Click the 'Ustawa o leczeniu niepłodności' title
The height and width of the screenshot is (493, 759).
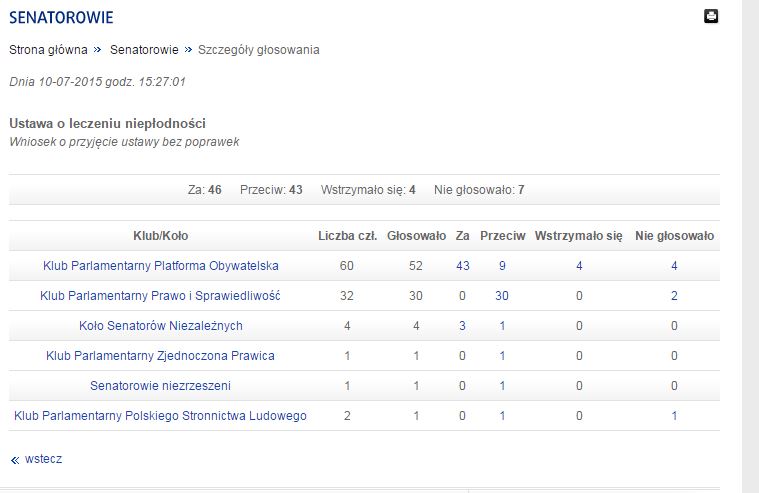click(107, 123)
